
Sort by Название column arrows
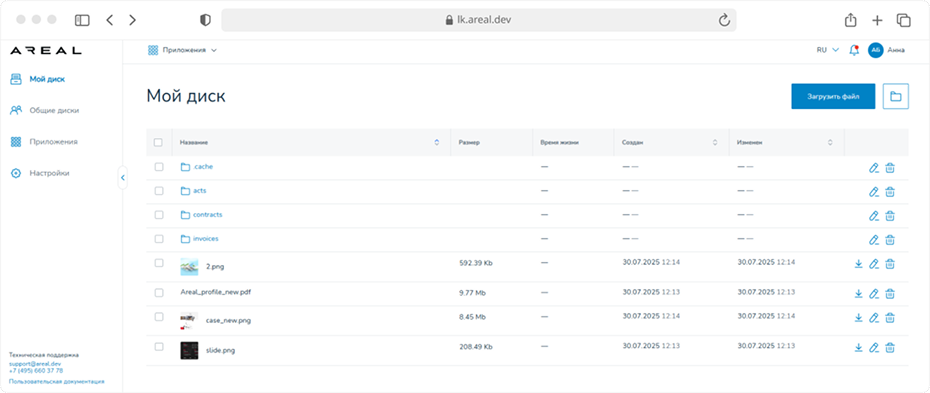click(x=437, y=142)
